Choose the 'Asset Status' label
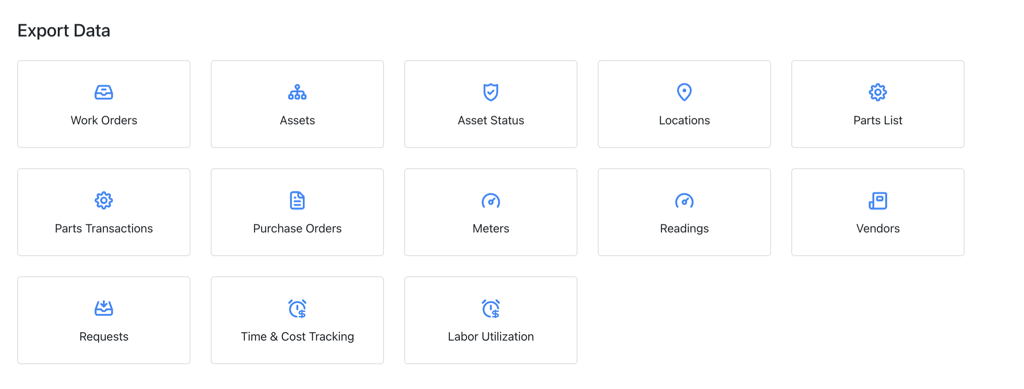The width and height of the screenshot is (1024, 389). [x=490, y=121]
